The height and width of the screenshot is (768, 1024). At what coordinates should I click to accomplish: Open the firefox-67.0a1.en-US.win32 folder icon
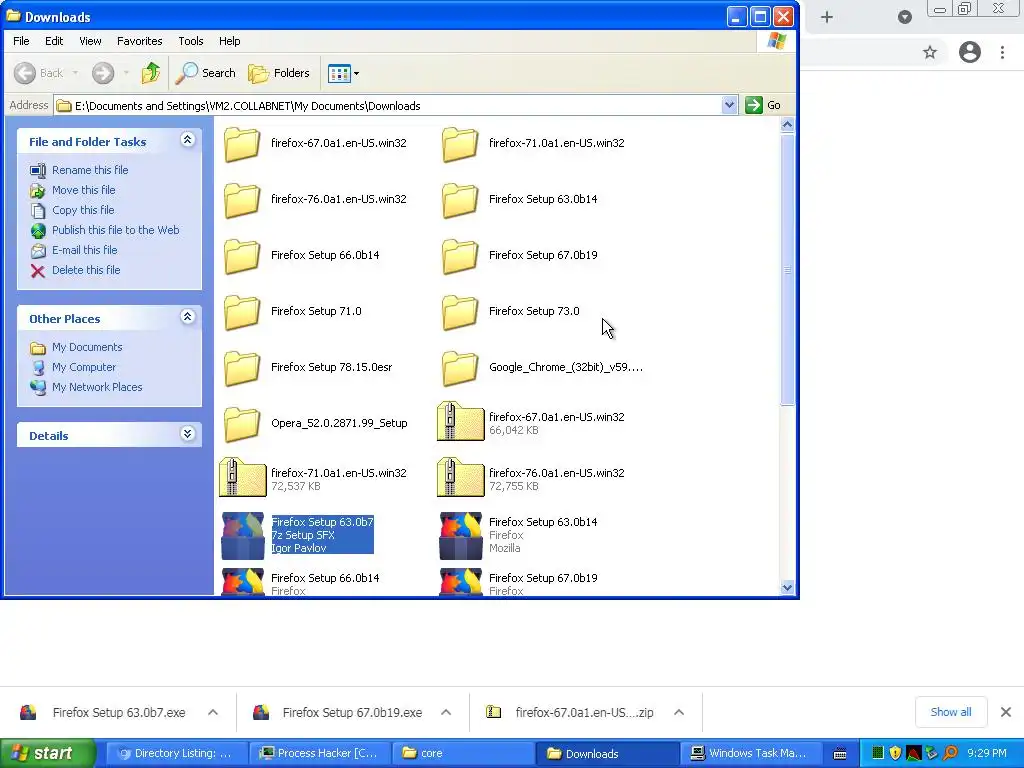(242, 144)
